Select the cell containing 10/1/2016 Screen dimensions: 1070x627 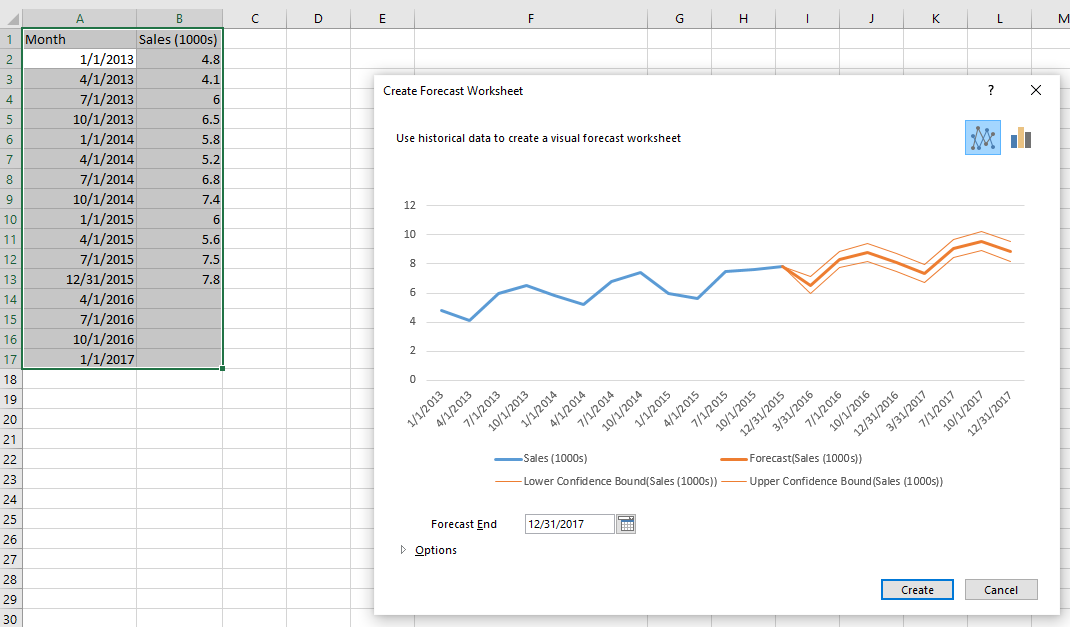pos(80,339)
